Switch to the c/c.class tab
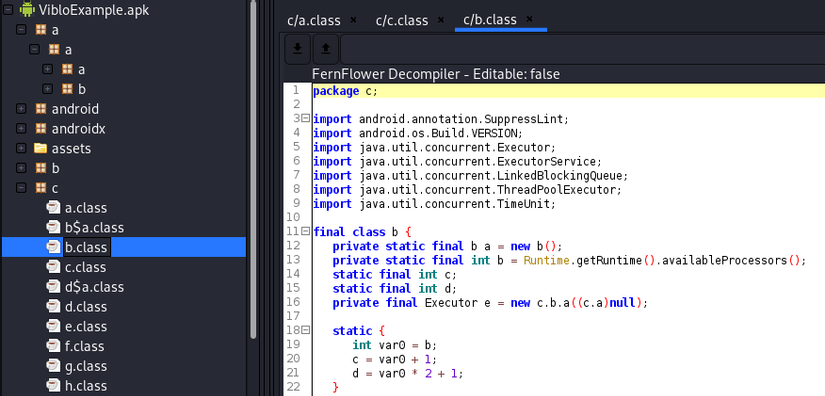 click(401, 21)
